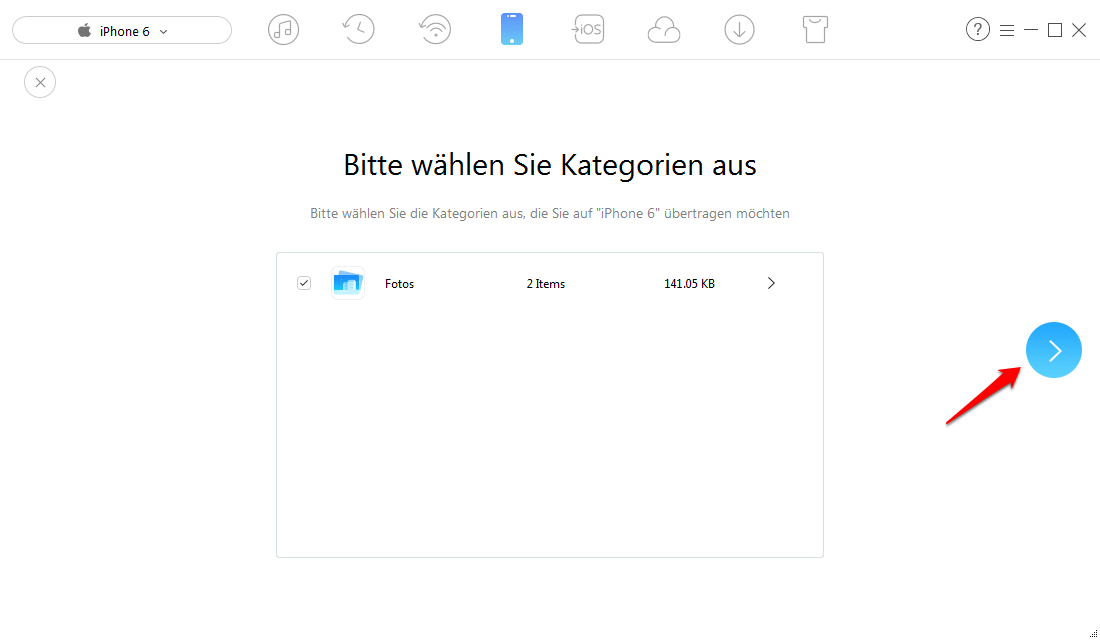
Task: Open the backup history clock icon
Action: tap(358, 29)
